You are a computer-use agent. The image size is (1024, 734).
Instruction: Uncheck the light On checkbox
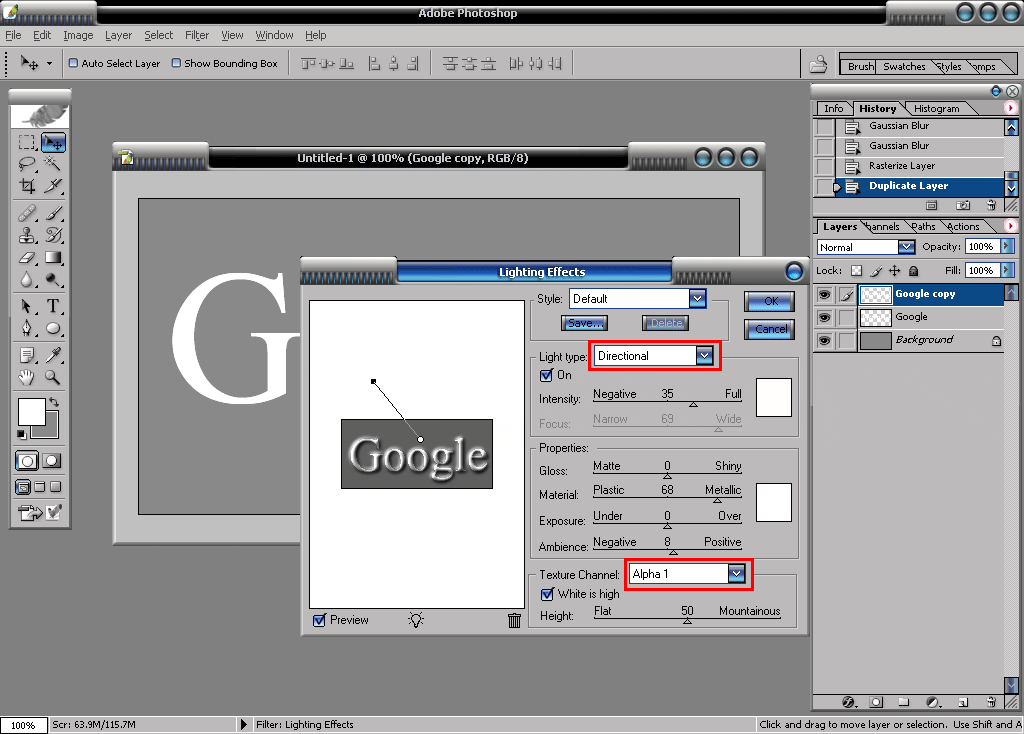coord(547,375)
